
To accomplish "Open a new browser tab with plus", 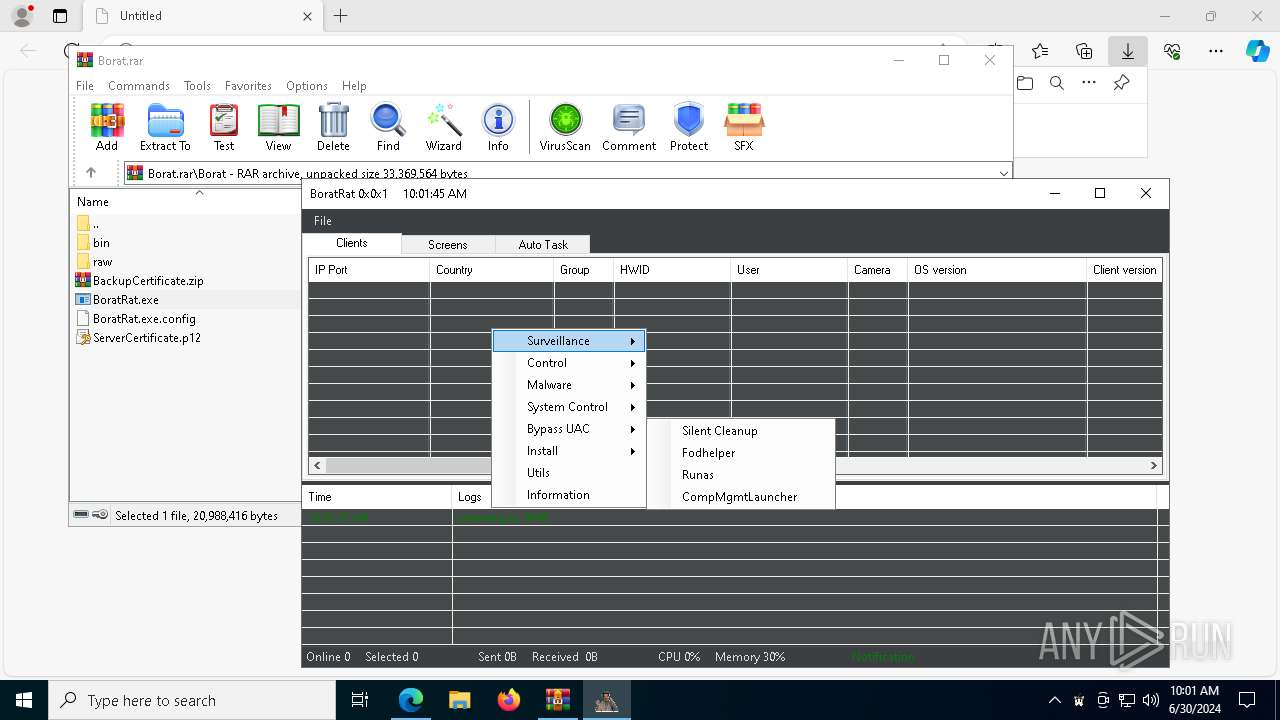I will (x=341, y=16).
